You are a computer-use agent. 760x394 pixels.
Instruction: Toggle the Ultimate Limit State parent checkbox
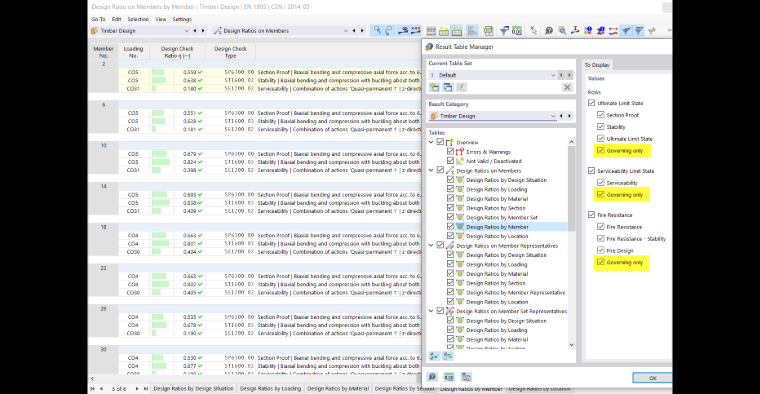[591, 103]
